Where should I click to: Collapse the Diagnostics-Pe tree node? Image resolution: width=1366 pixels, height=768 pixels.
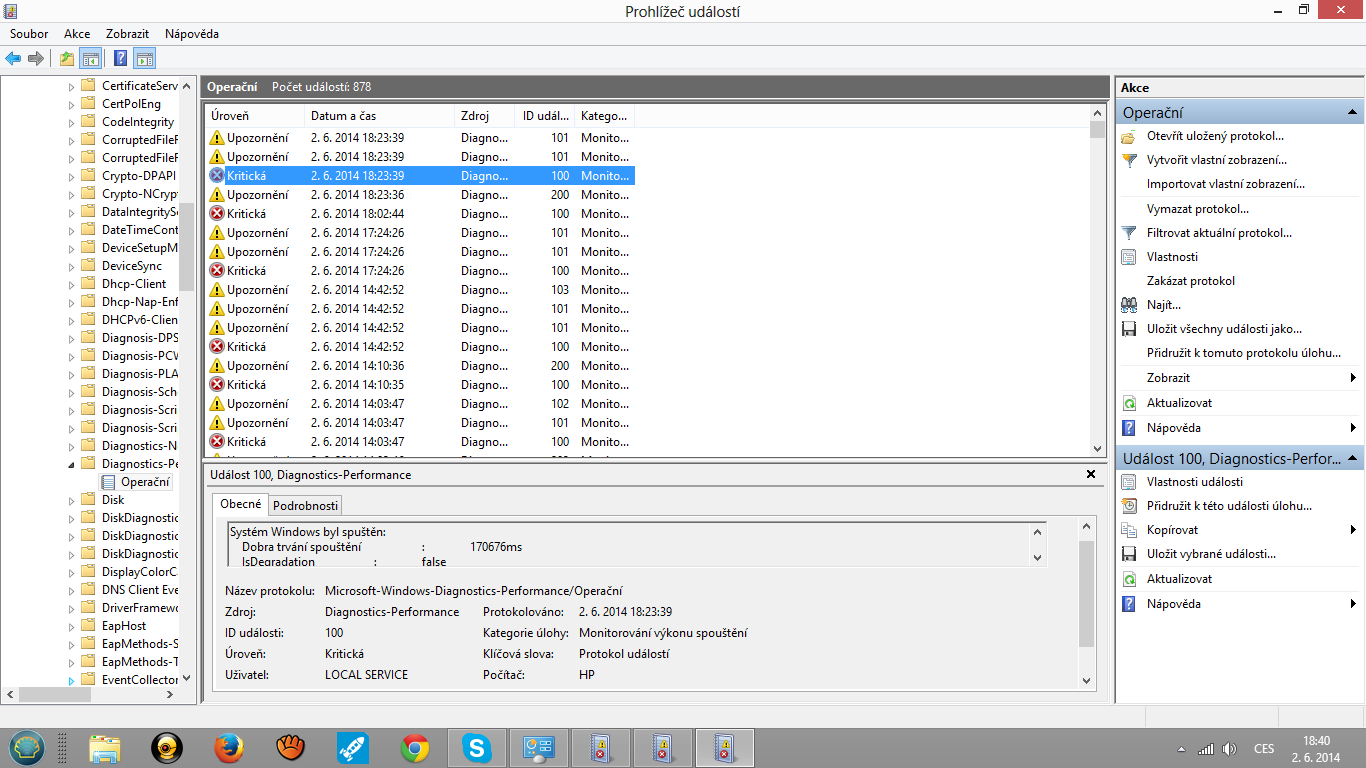(71, 464)
